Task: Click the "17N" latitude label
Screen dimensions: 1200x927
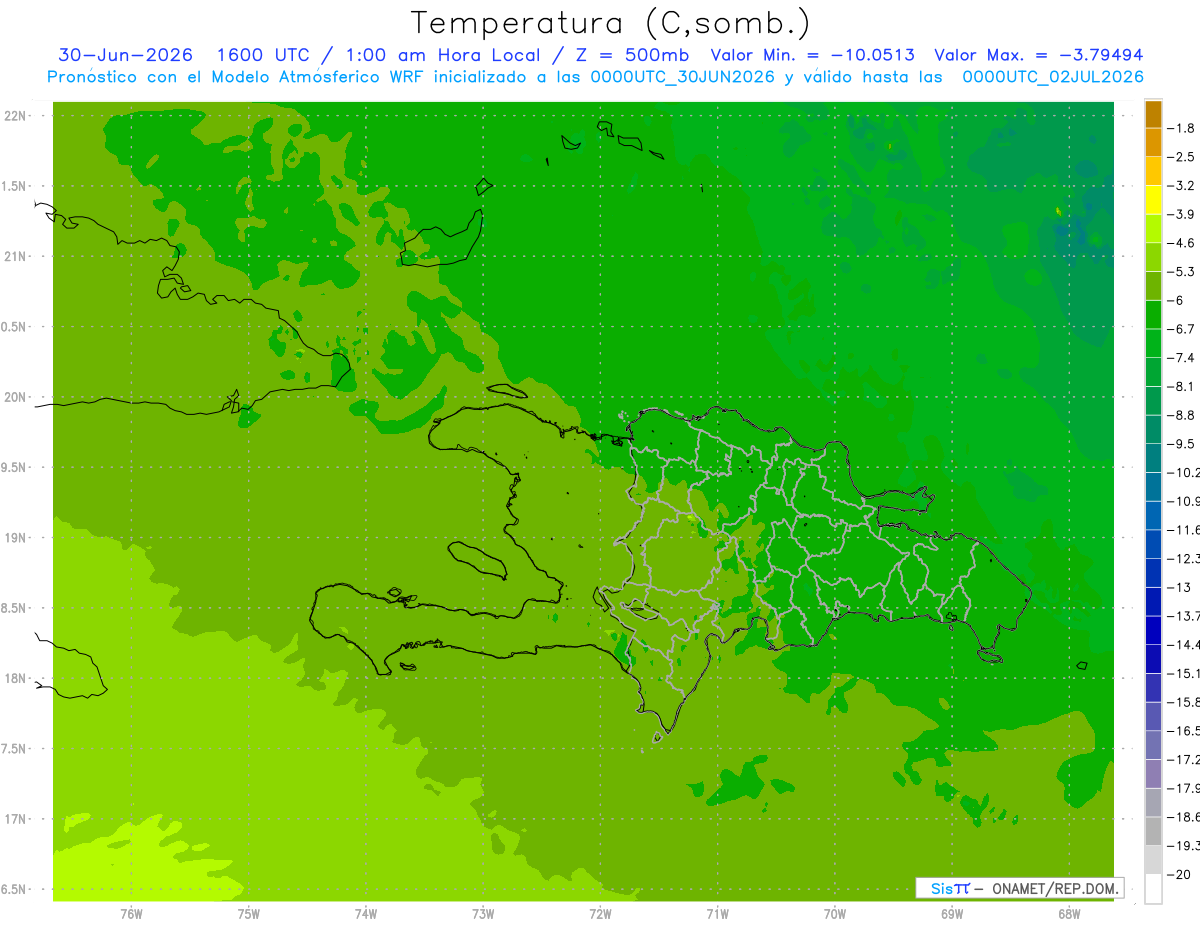Action: point(15,820)
